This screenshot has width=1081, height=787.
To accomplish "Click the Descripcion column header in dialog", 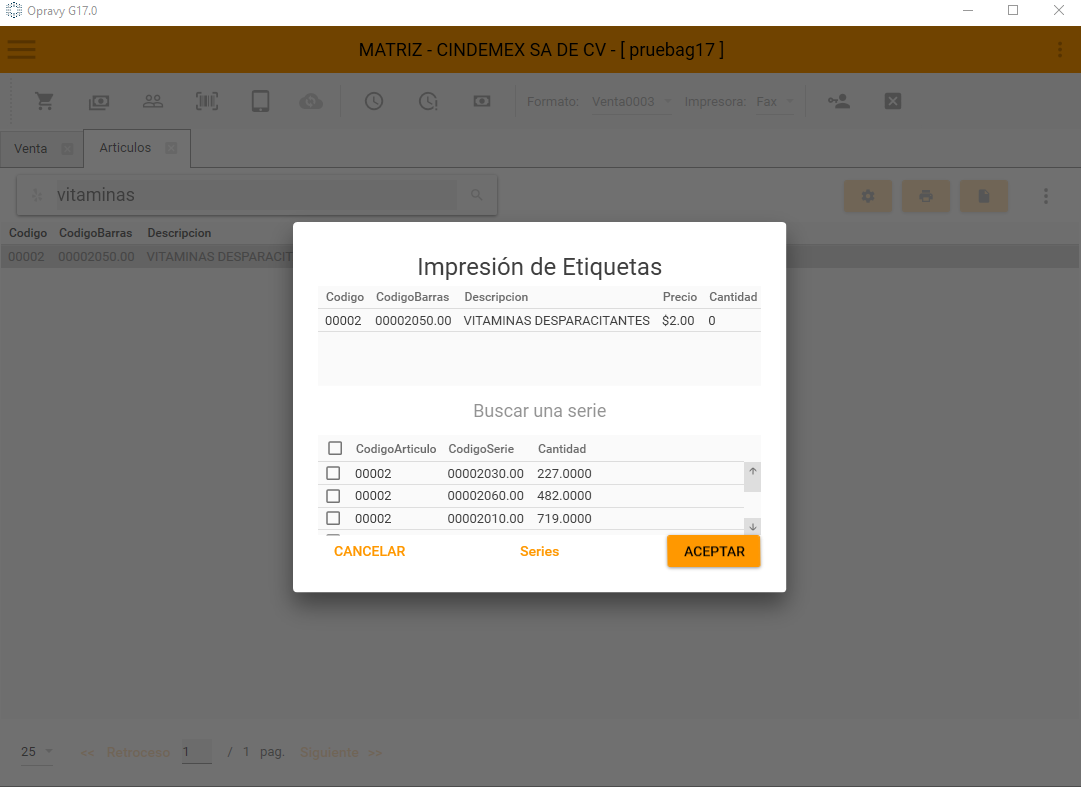I will click(x=496, y=297).
